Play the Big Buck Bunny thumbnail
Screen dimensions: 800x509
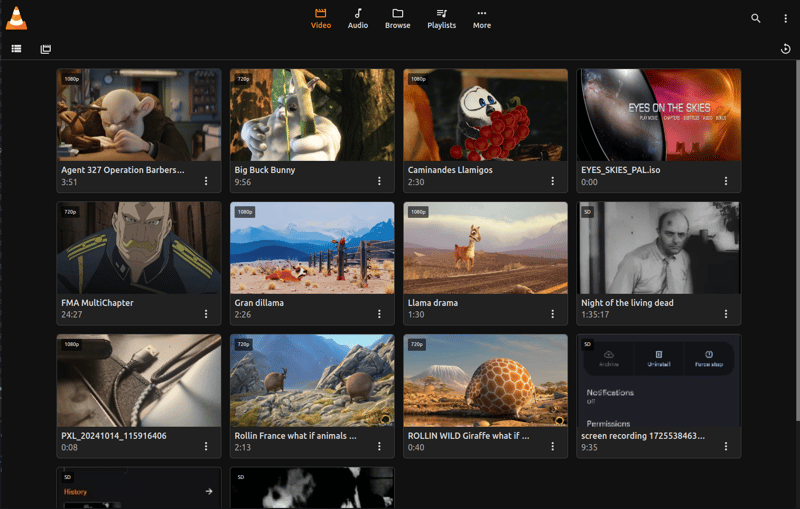click(312, 115)
